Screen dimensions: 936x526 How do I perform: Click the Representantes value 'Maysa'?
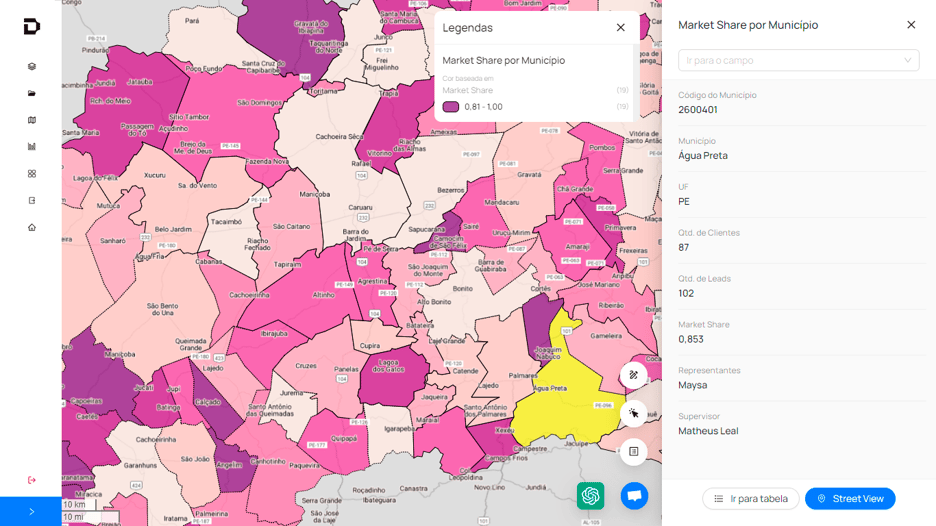pos(692,385)
